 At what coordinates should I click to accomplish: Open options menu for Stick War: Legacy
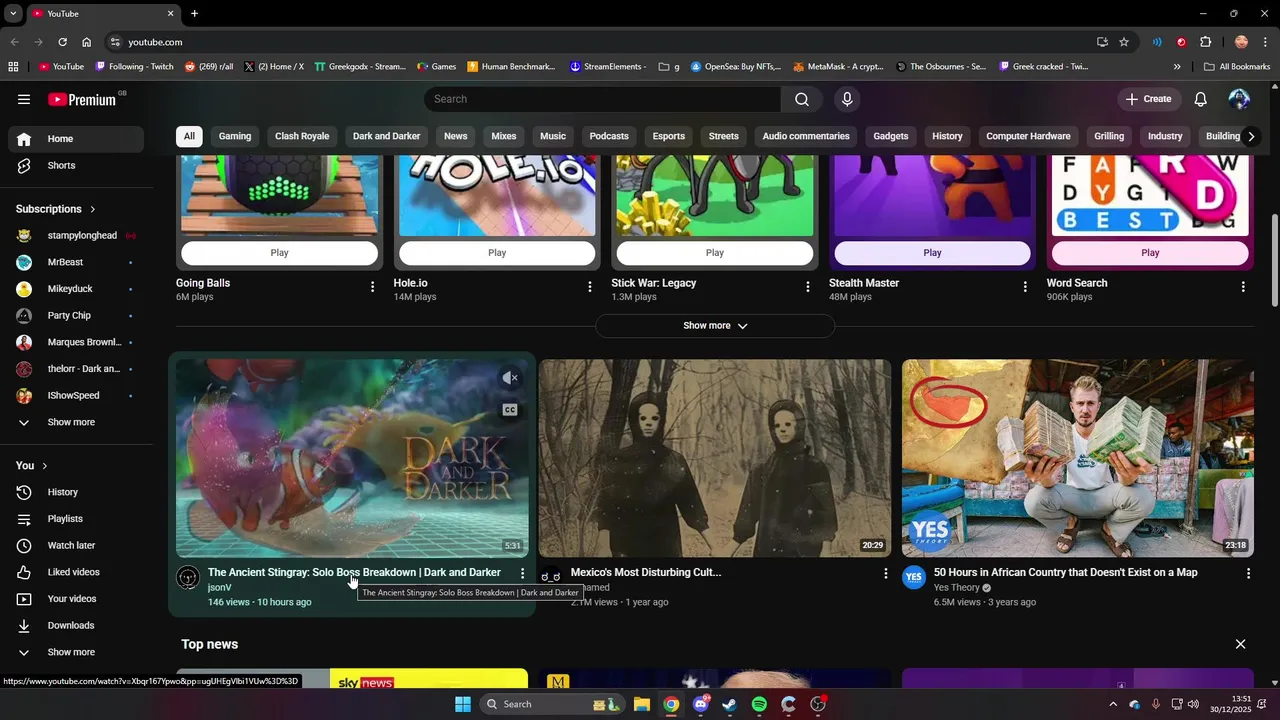tap(808, 287)
